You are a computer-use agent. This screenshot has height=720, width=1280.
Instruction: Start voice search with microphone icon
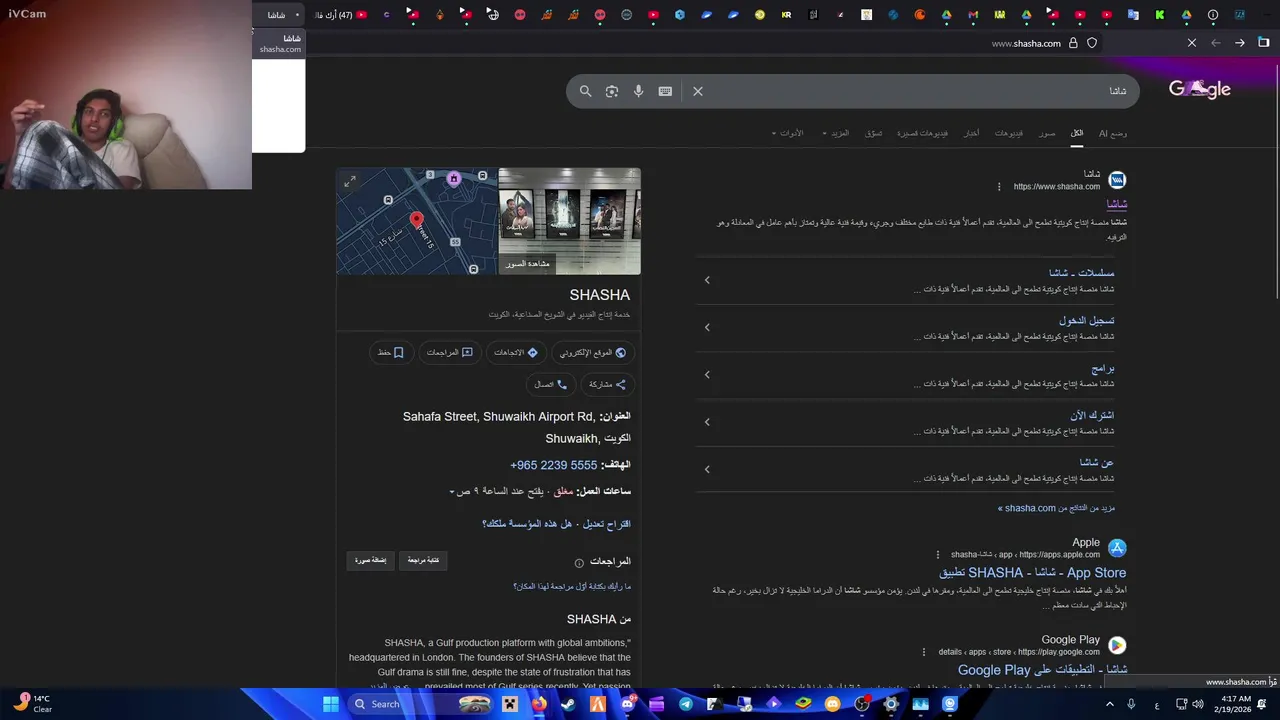click(638, 91)
